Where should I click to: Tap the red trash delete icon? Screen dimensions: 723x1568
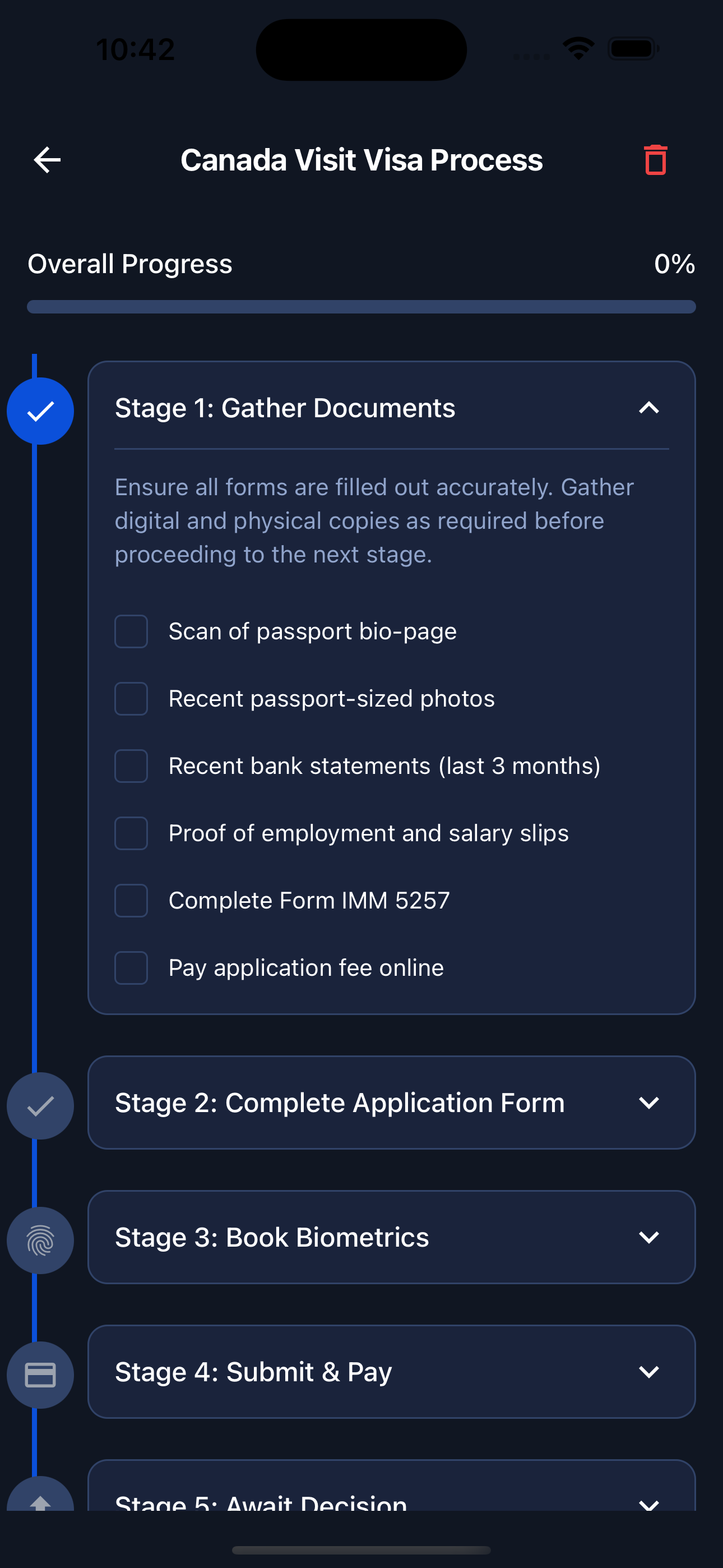(x=655, y=160)
